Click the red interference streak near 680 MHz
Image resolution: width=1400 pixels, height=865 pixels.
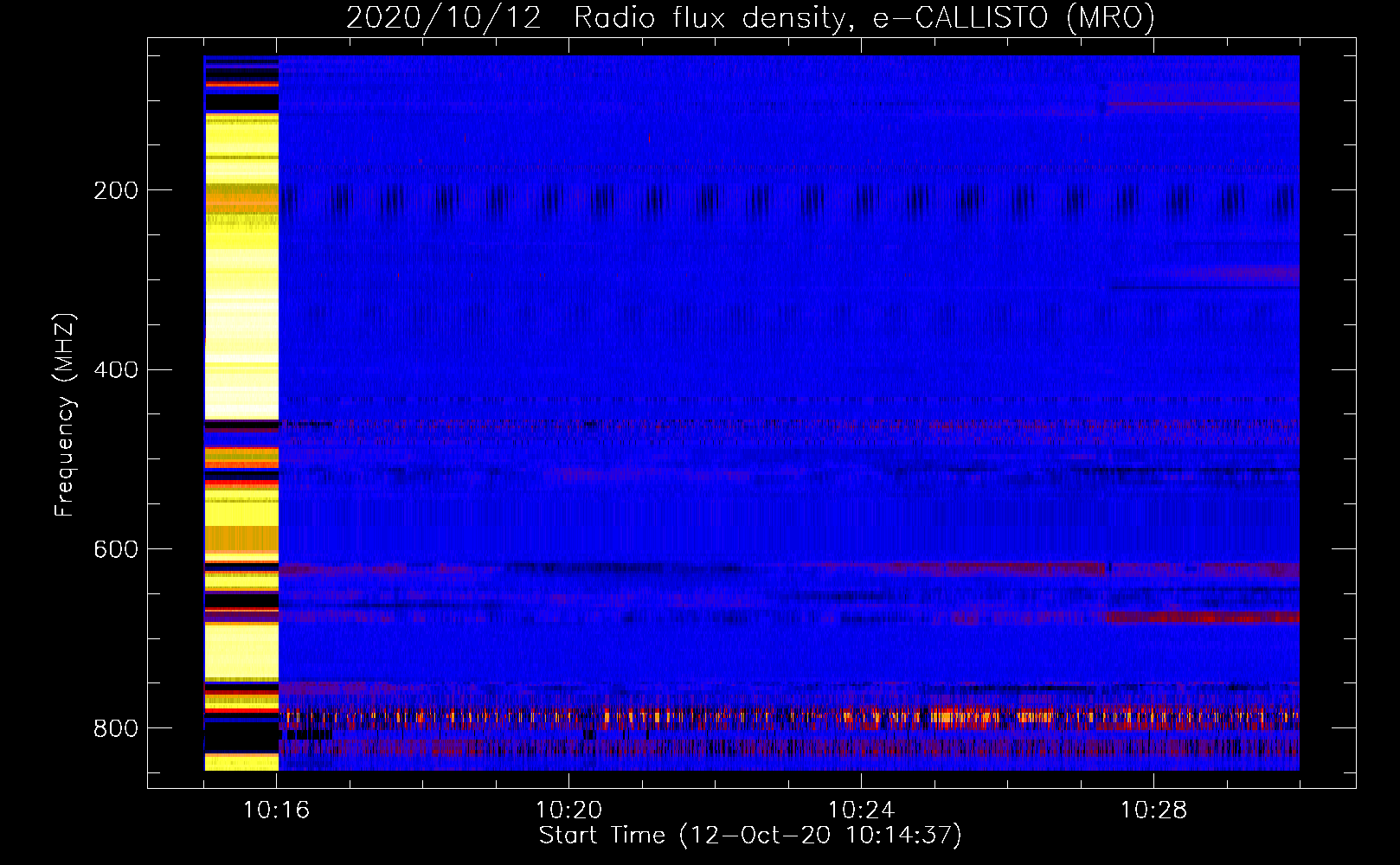click(1203, 618)
